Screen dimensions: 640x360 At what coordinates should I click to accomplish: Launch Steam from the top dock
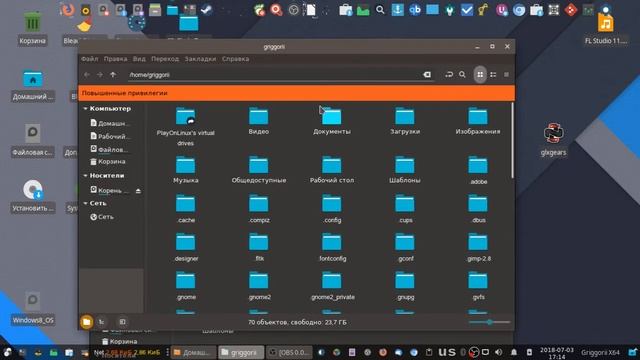pyautogui.click(x=207, y=9)
